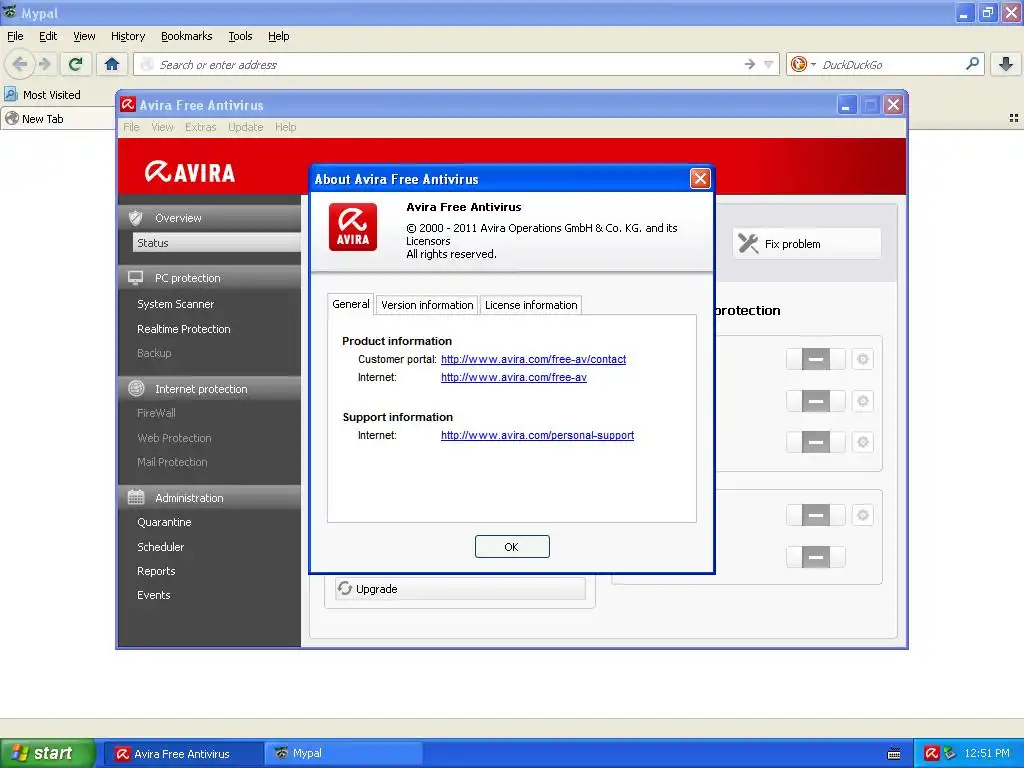This screenshot has width=1024, height=768.
Task: Click the tray icon left of the clock
Action: pyautogui.click(x=950, y=753)
